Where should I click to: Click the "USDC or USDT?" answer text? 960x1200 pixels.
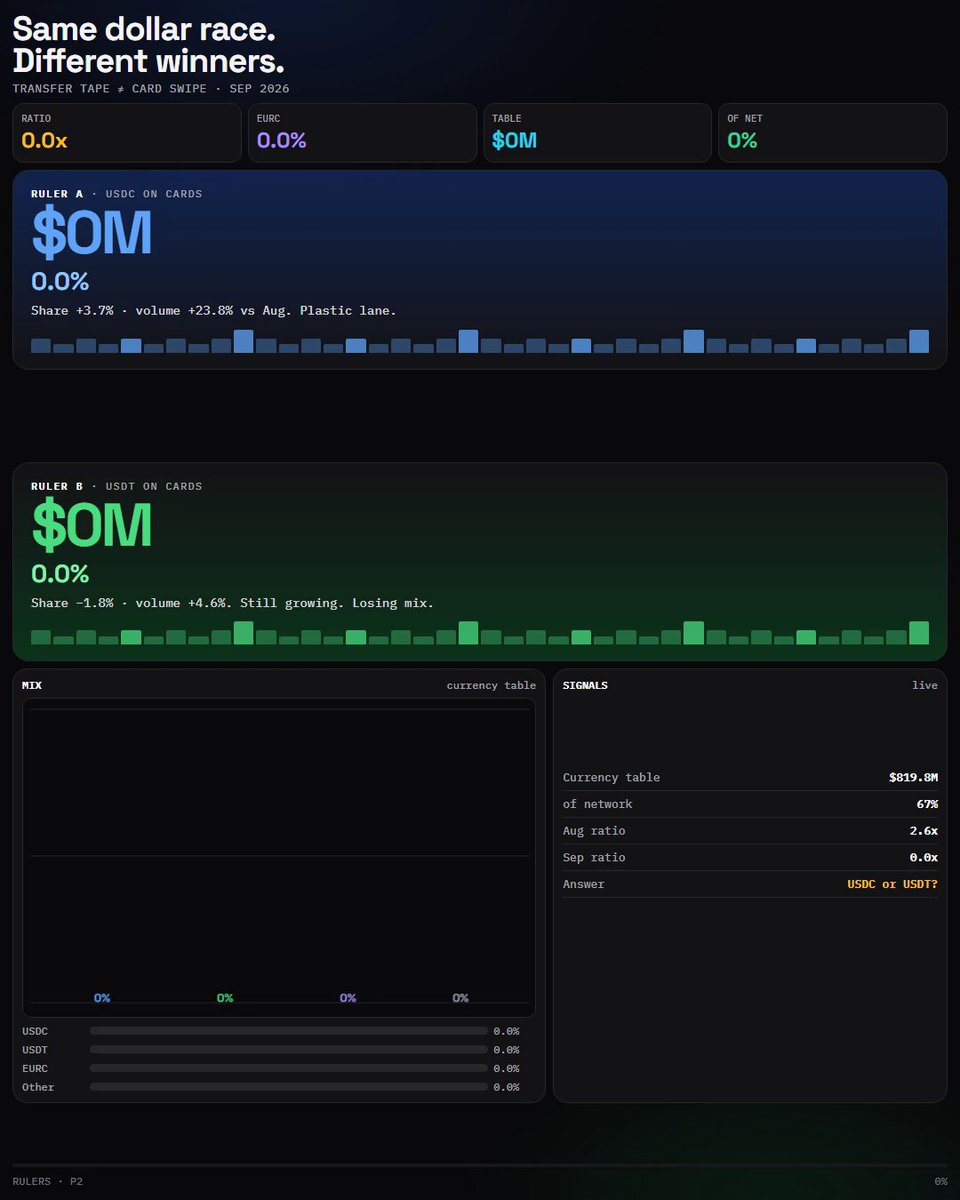click(x=892, y=884)
